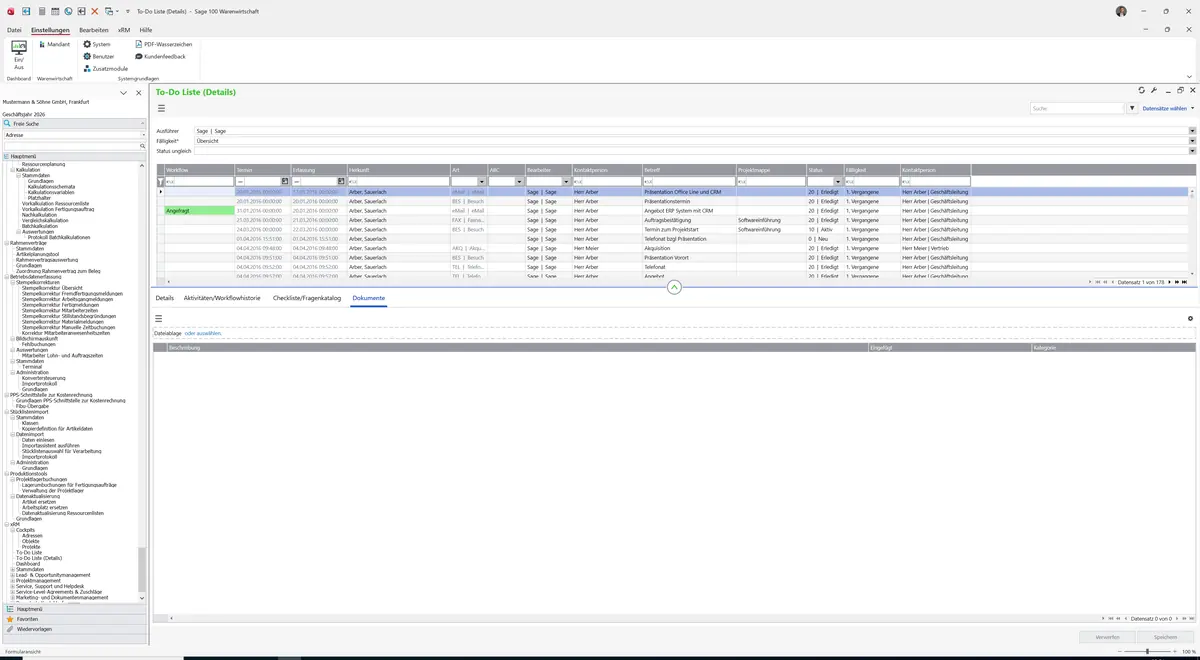Open Kundenfeedback in ribbon

[x=160, y=56]
